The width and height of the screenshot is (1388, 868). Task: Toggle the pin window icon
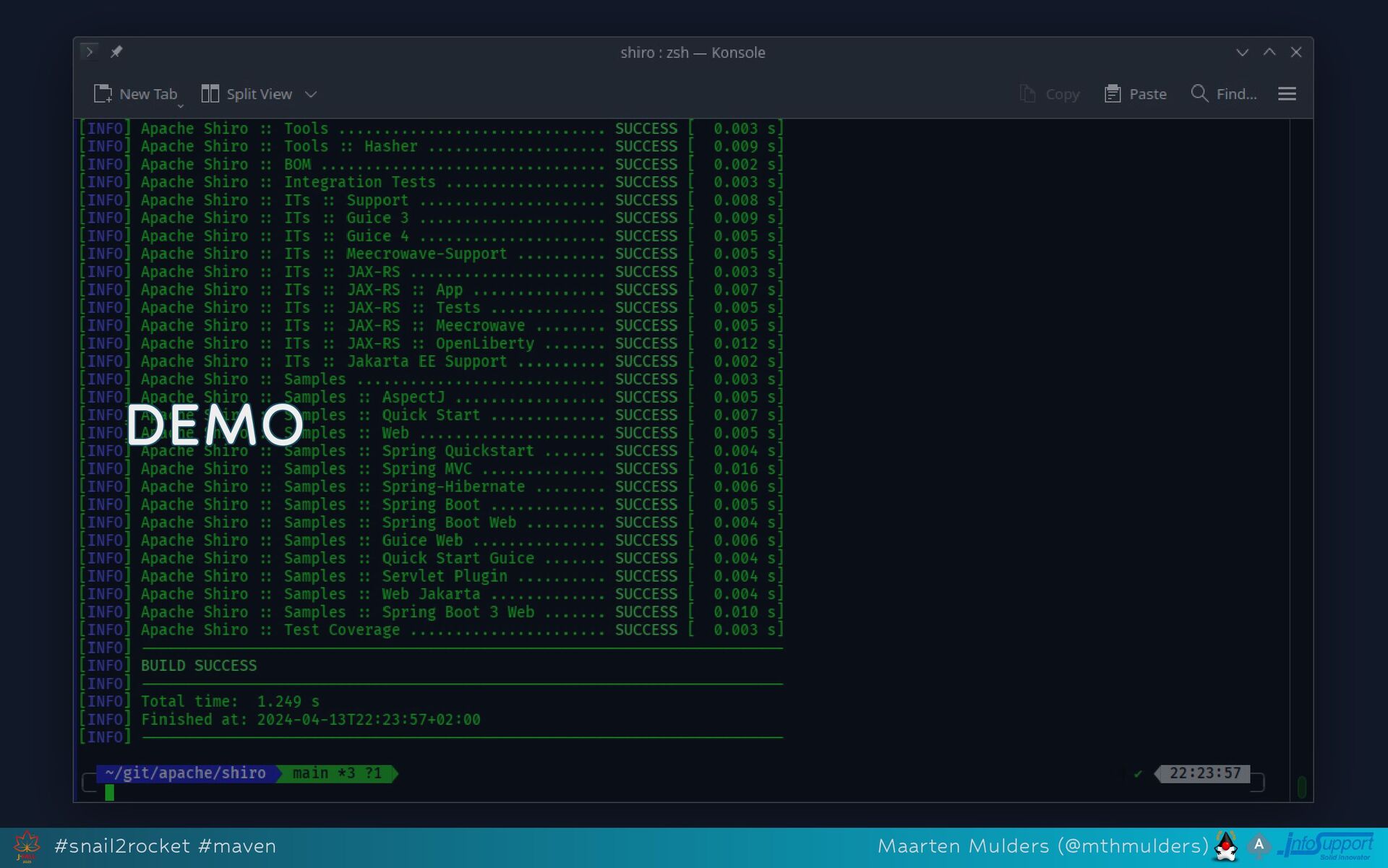coord(116,52)
